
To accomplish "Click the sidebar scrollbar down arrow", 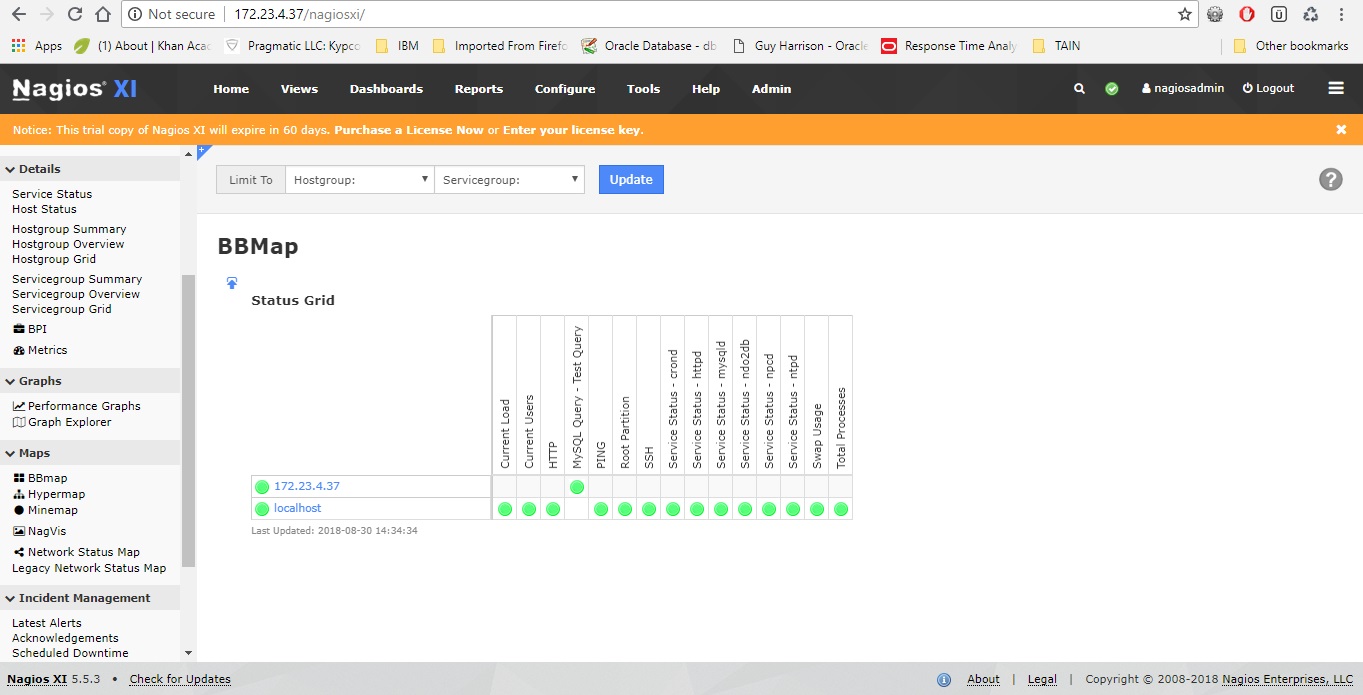I will (188, 653).
